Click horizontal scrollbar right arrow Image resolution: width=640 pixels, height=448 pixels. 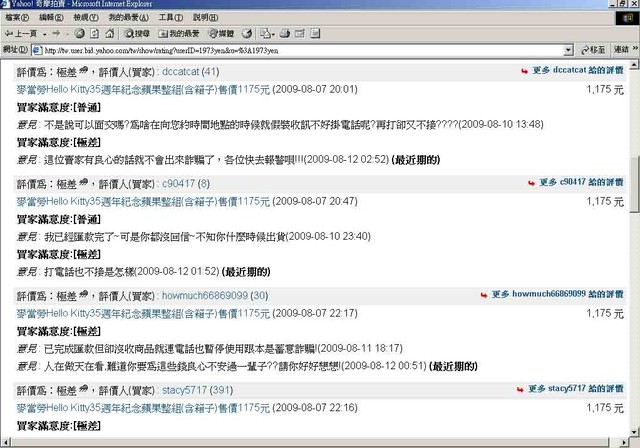(624, 442)
